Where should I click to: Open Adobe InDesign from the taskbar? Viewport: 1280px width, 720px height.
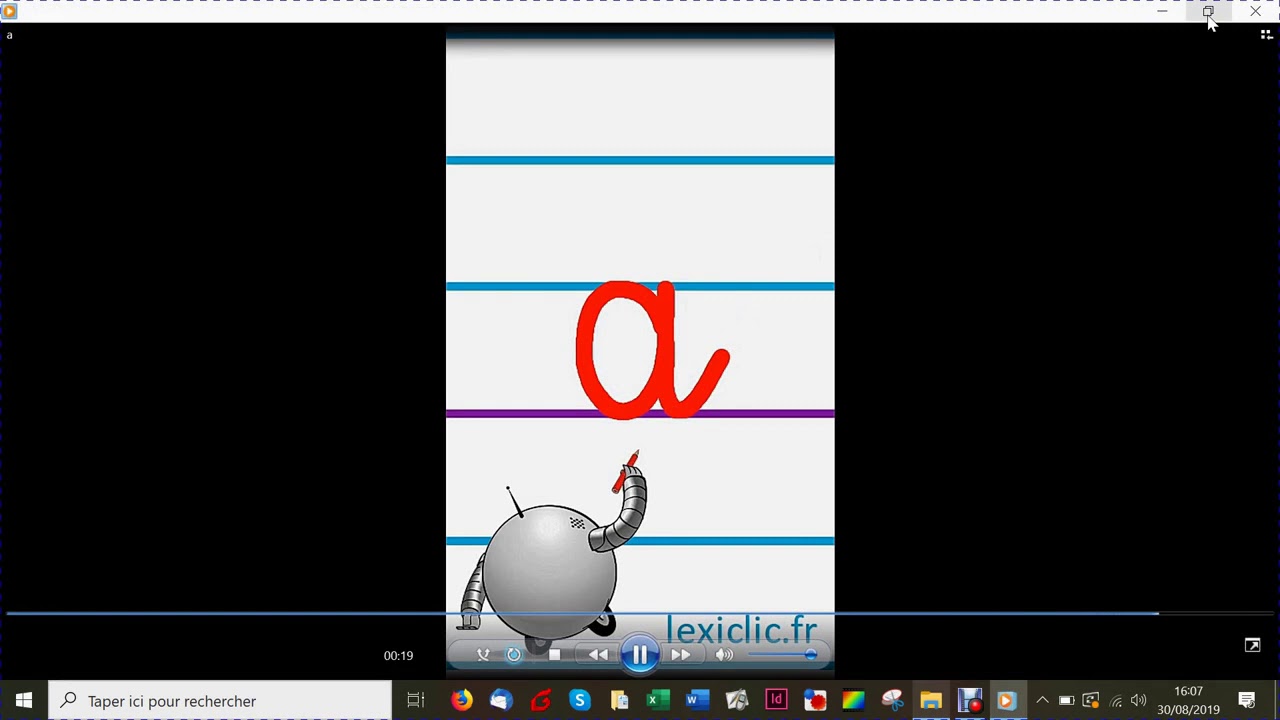coord(776,701)
